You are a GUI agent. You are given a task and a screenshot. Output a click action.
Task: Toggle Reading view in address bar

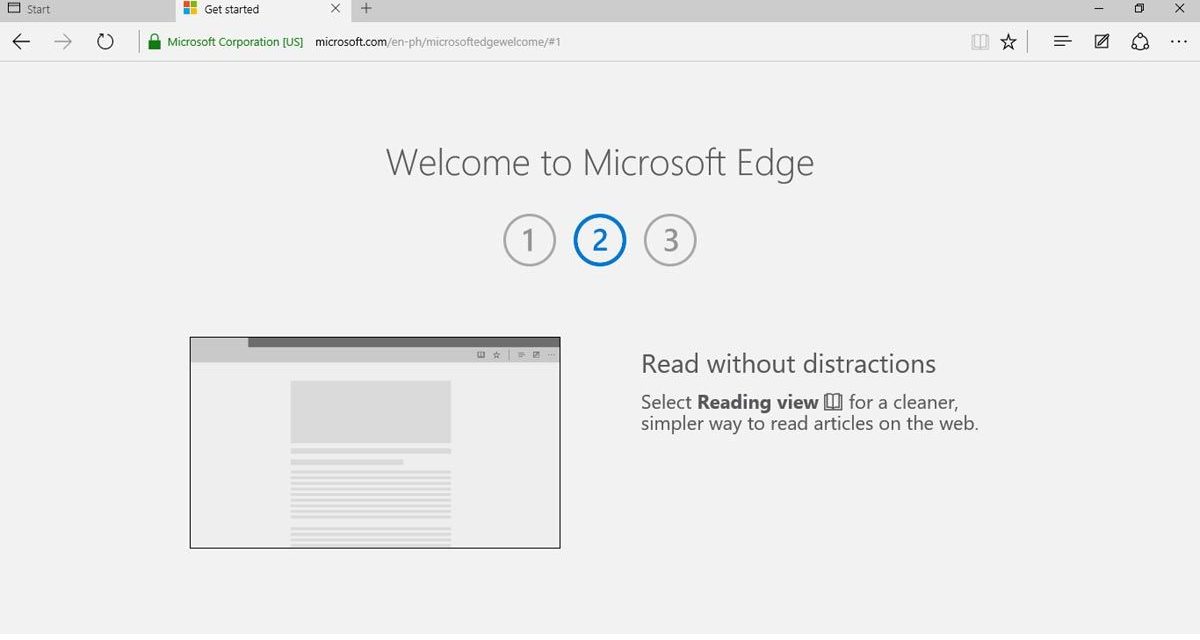pos(980,42)
